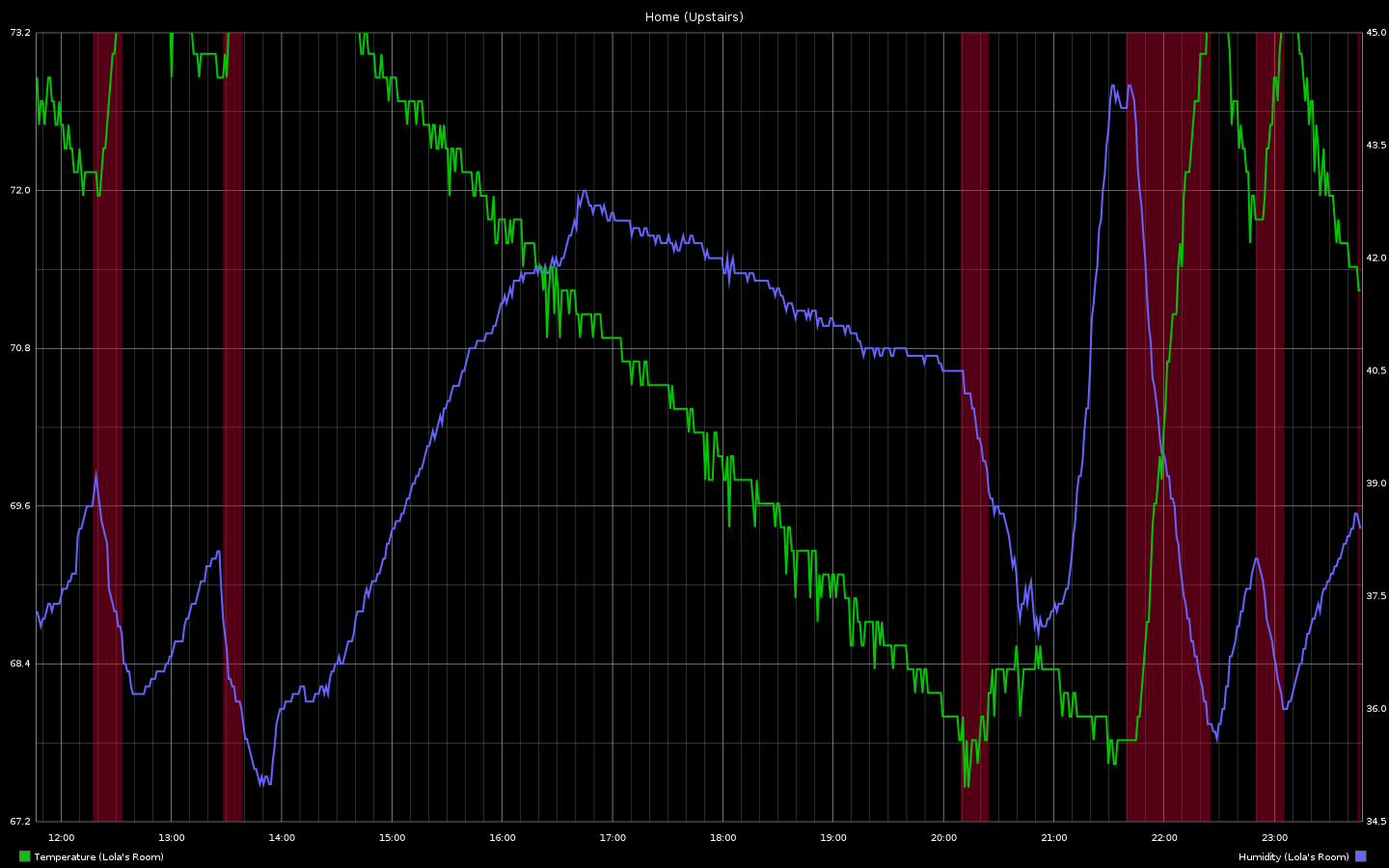Click the 45.0 humidity axis label
The width and height of the screenshot is (1389, 868).
pos(1375,33)
